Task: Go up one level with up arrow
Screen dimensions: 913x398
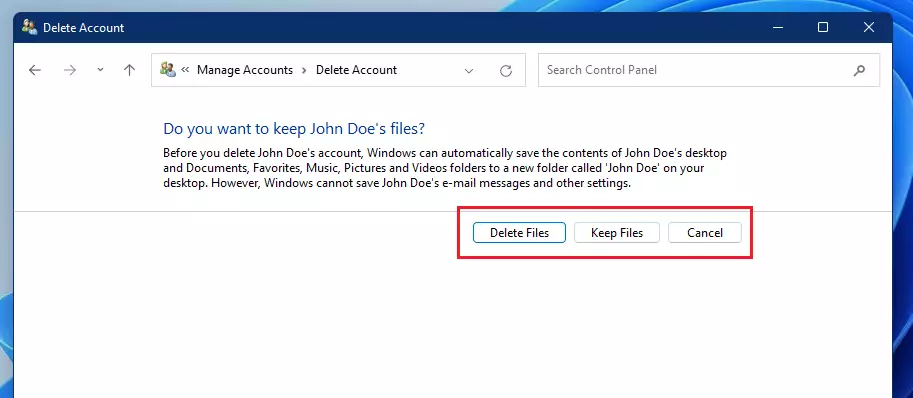Action: [129, 70]
